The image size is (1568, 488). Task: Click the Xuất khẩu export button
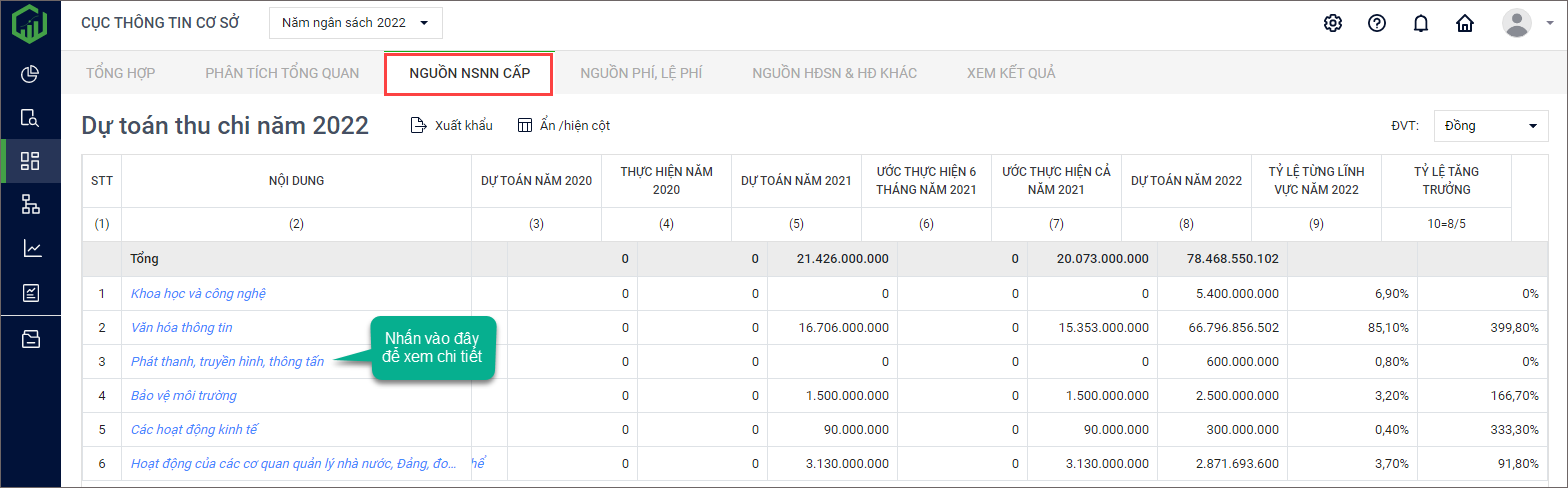click(x=452, y=126)
